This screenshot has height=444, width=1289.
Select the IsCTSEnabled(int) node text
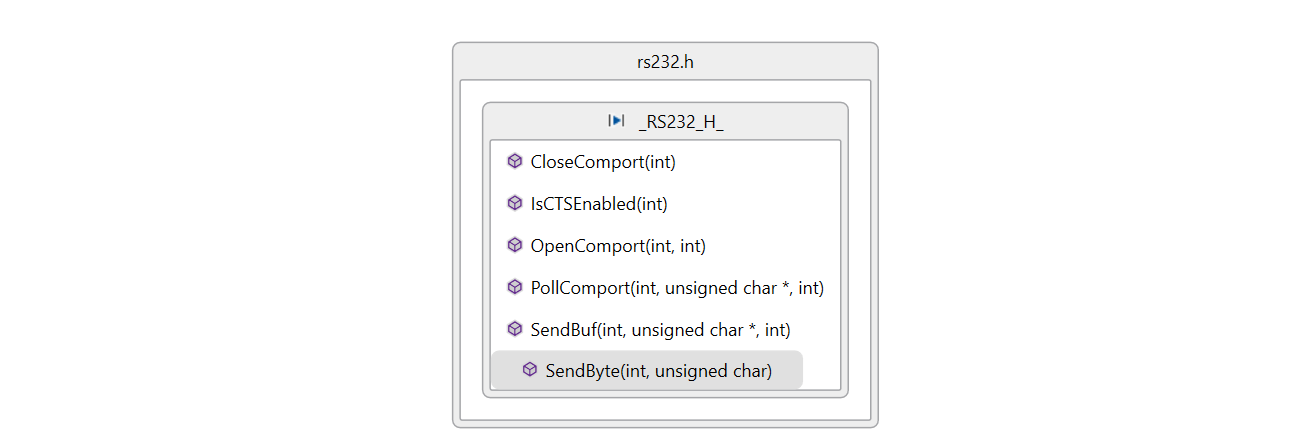(x=599, y=203)
